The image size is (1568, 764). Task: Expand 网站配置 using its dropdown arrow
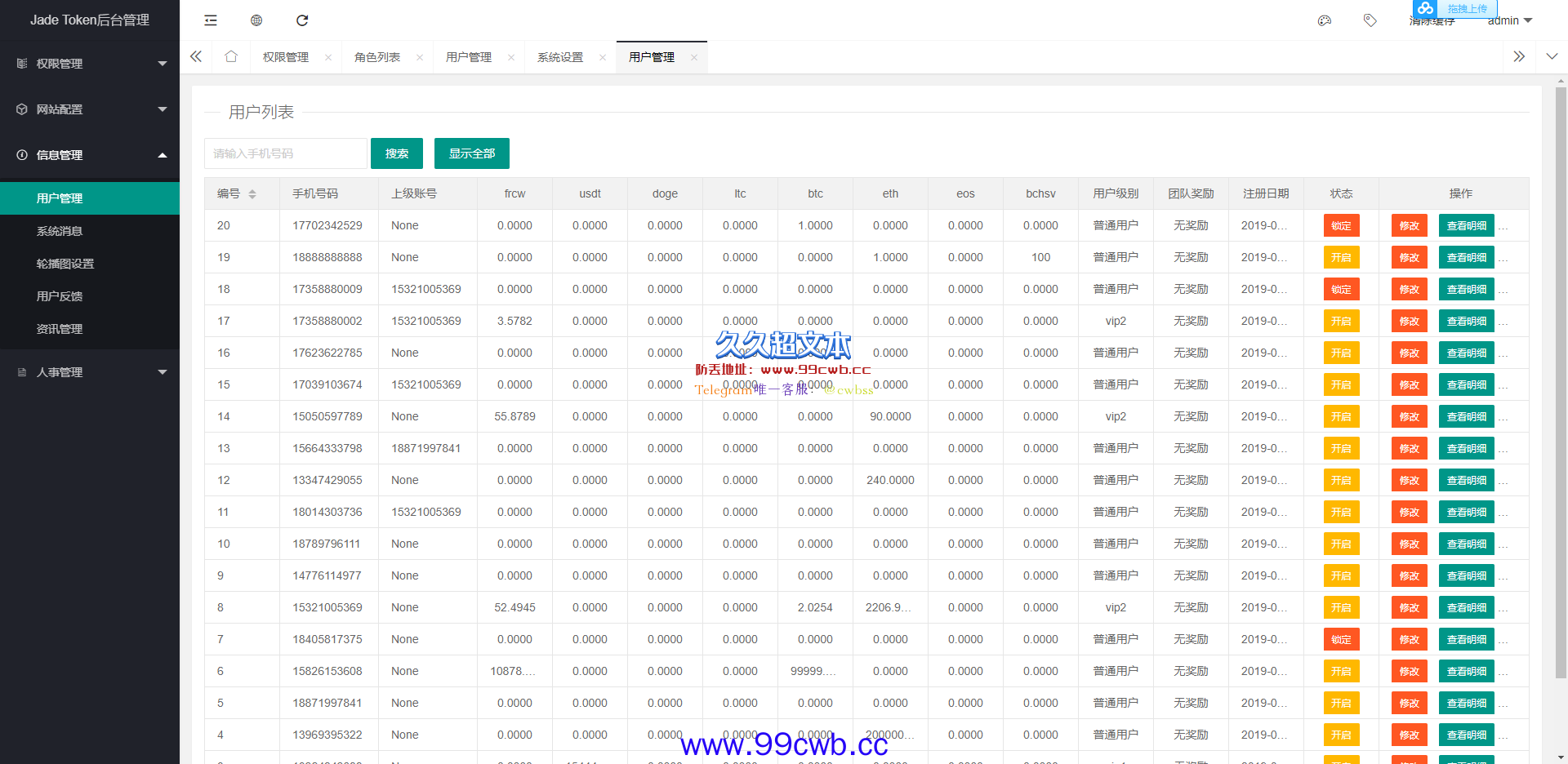(x=163, y=109)
